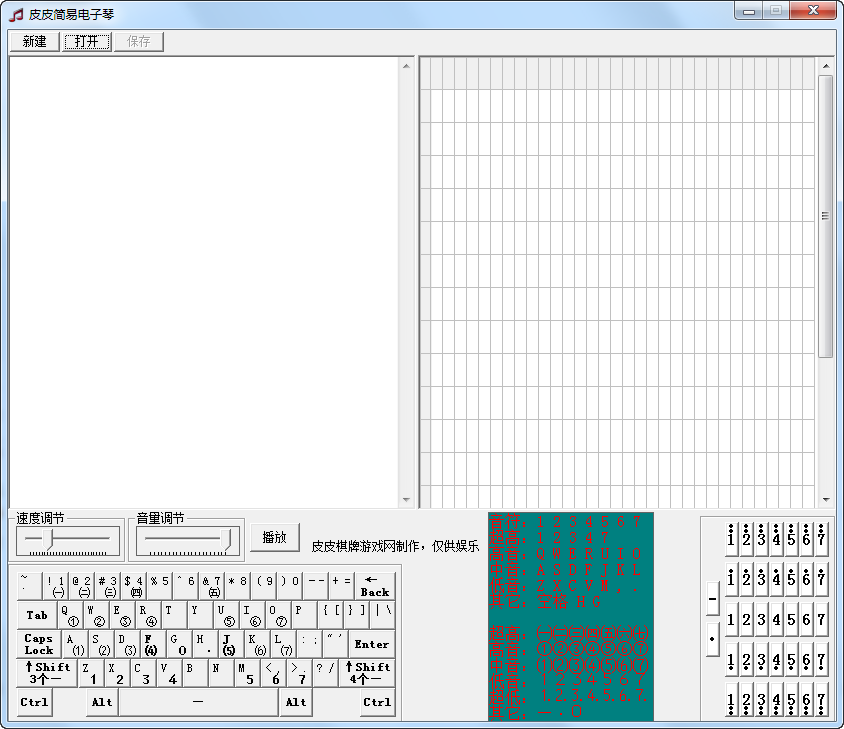Select double-dotted-above note 1 in top row

pyautogui.click(x=732, y=539)
